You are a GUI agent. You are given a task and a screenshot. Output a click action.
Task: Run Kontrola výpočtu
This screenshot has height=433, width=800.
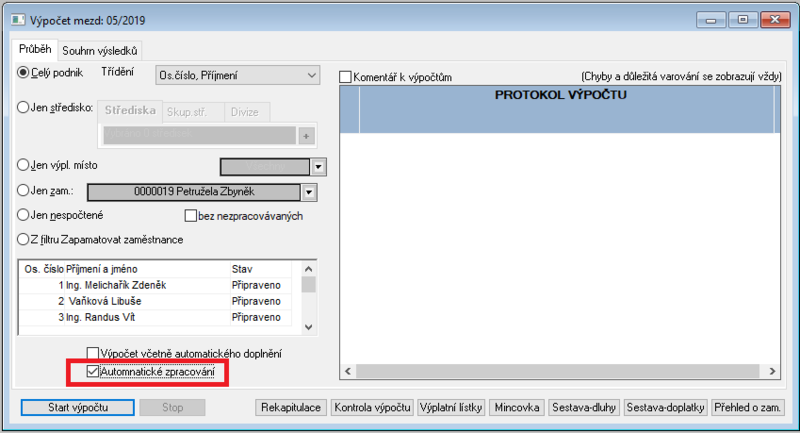coord(372,407)
